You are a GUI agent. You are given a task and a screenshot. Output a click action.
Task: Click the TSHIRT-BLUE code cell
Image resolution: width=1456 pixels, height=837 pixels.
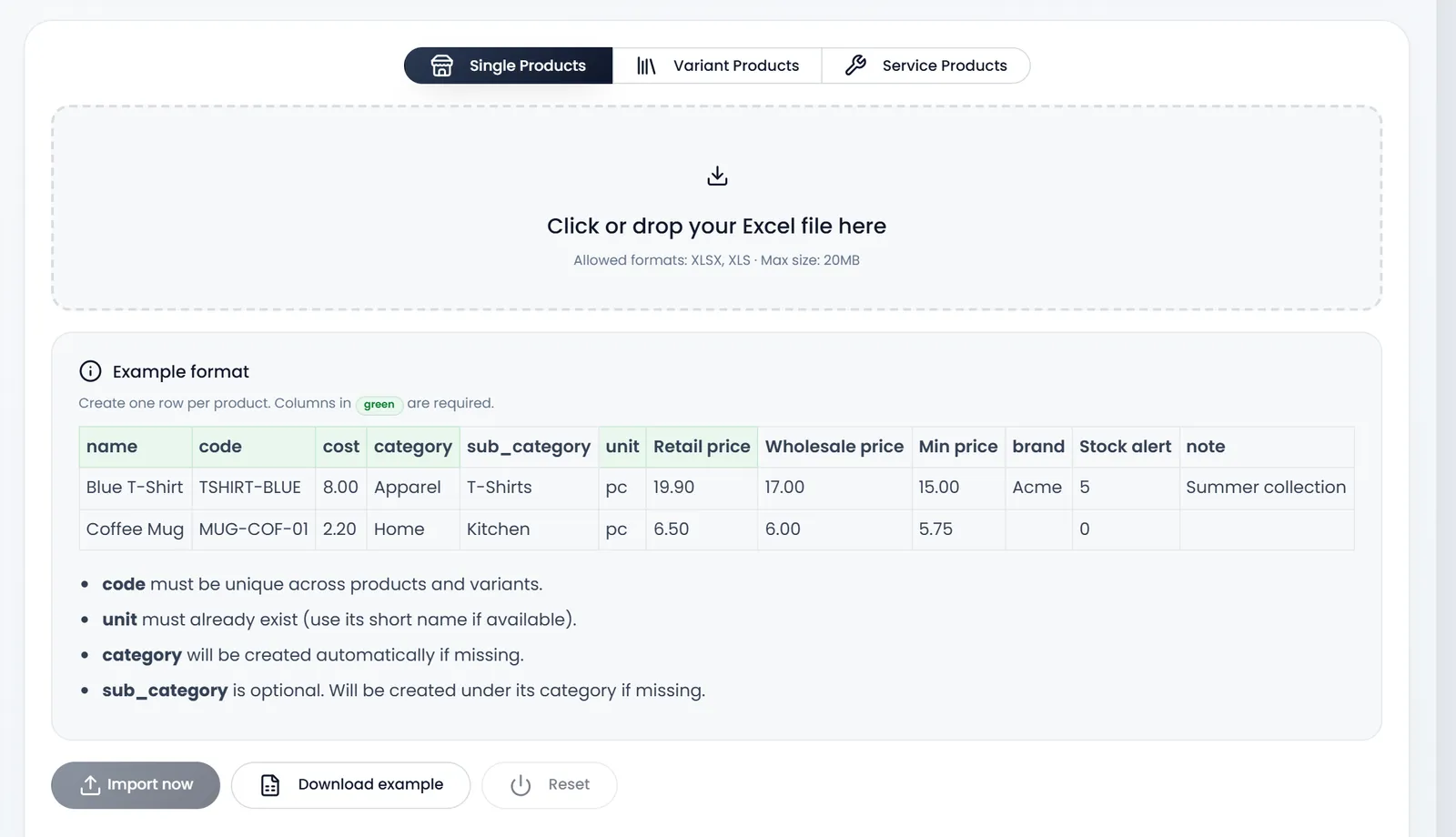pos(254,488)
